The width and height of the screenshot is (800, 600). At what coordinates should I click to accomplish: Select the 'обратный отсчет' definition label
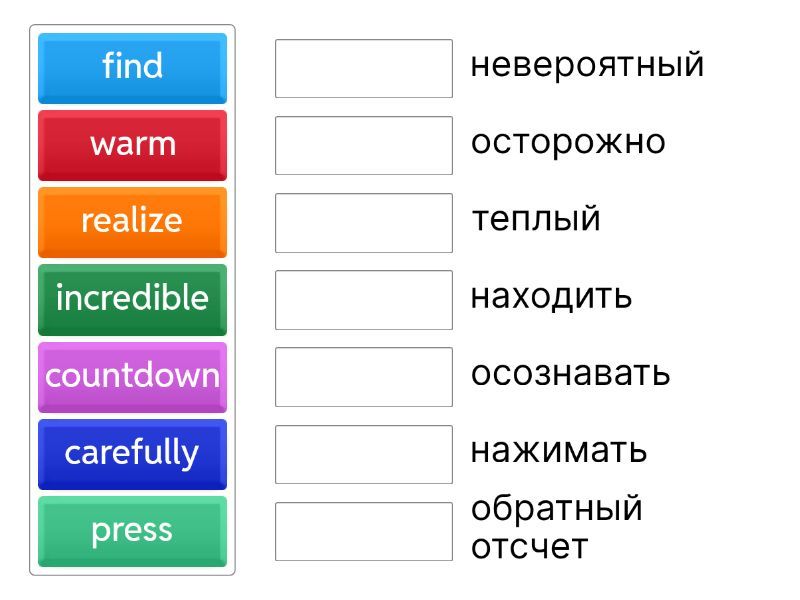click(556, 528)
